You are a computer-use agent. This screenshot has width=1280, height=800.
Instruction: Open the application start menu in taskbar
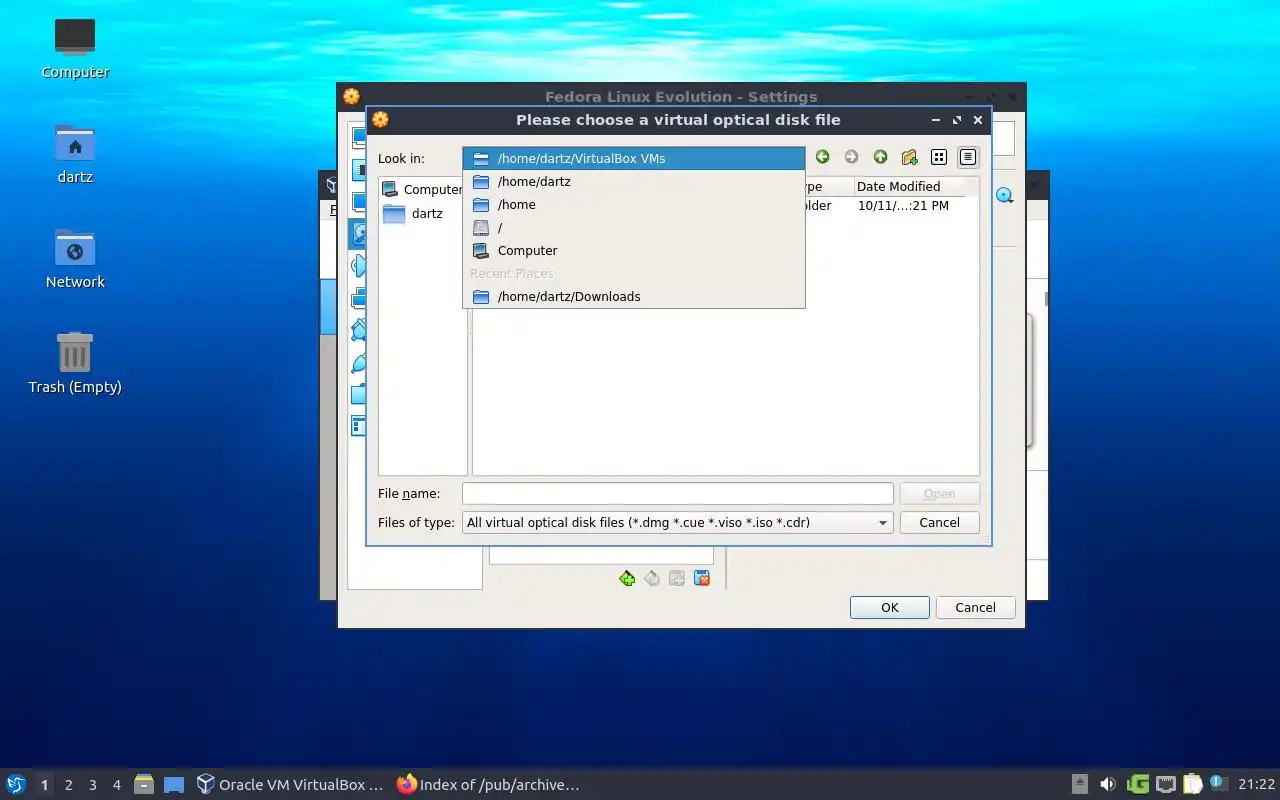(x=16, y=784)
